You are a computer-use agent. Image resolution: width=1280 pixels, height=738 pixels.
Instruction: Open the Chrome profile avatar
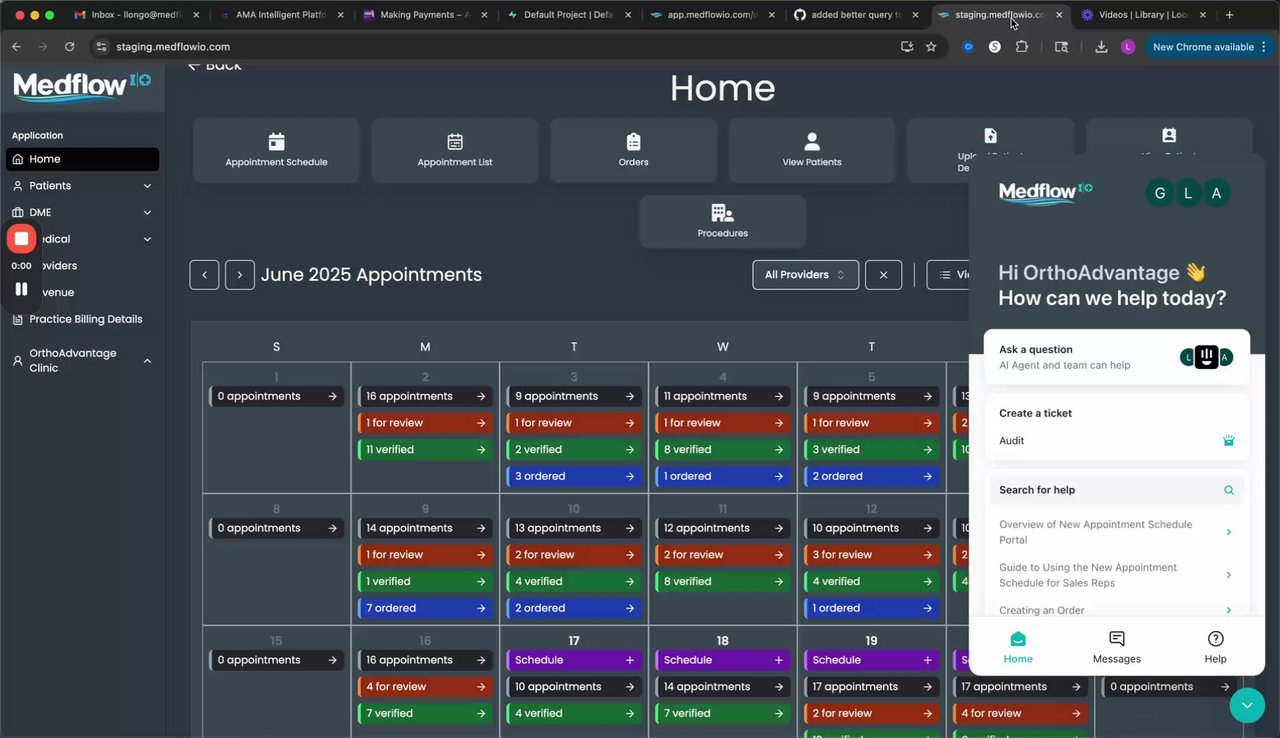[x=1128, y=47]
